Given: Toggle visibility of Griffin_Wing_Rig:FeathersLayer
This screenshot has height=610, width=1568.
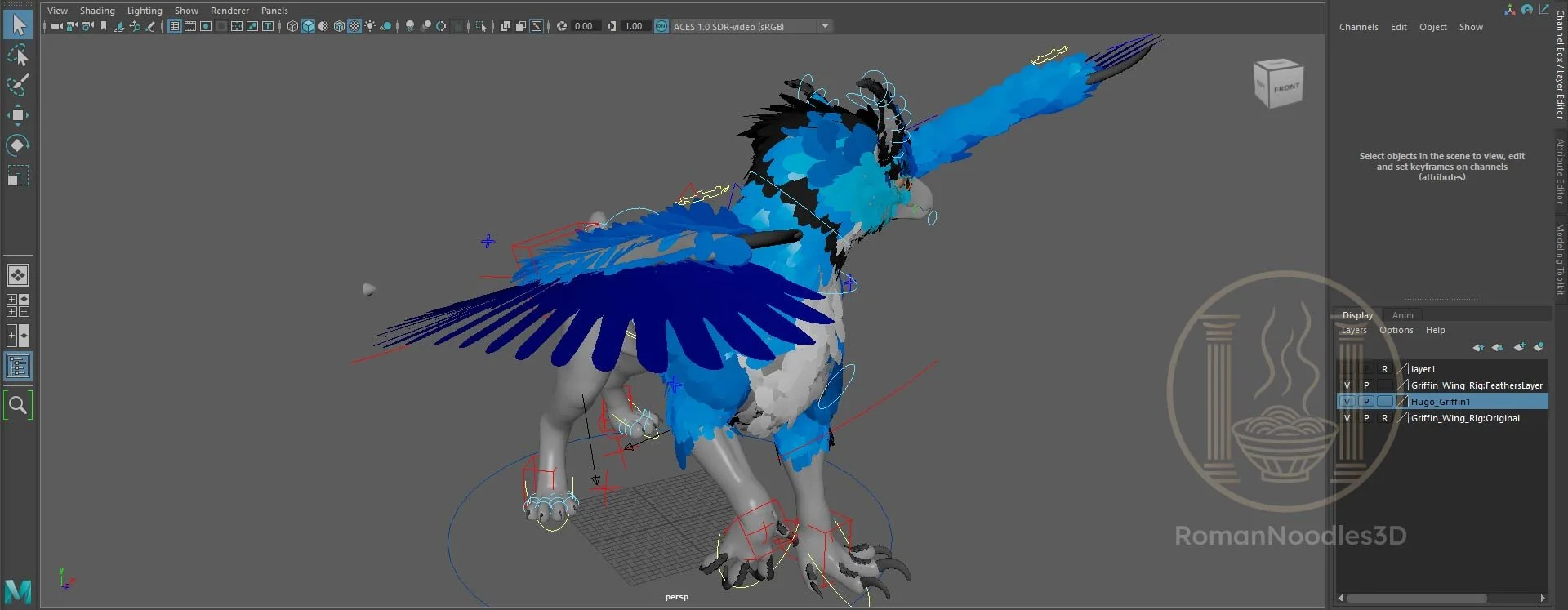Looking at the screenshot, I should click(x=1347, y=385).
